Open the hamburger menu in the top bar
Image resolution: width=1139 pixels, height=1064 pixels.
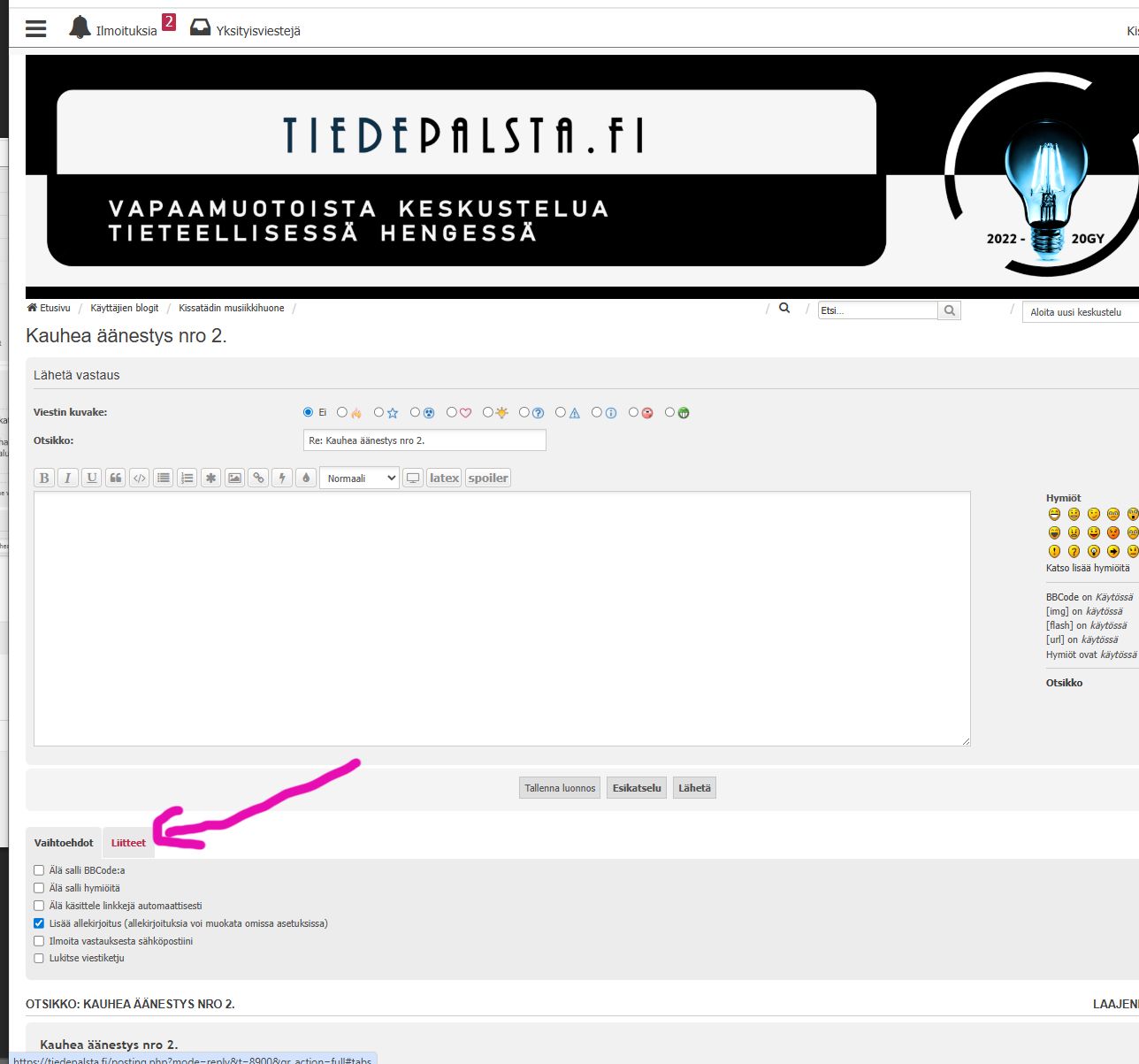(x=35, y=28)
